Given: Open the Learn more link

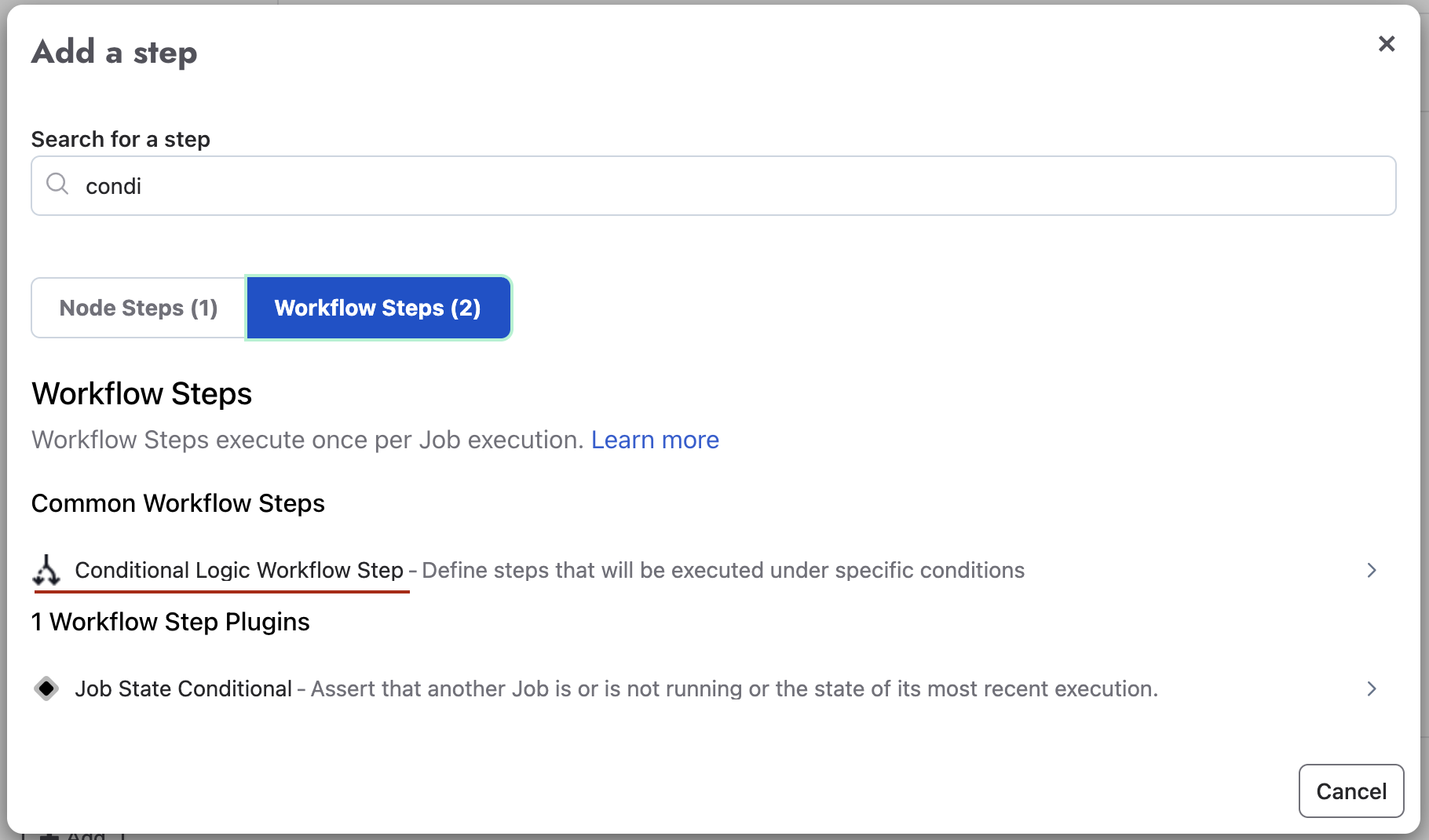Looking at the screenshot, I should (655, 440).
